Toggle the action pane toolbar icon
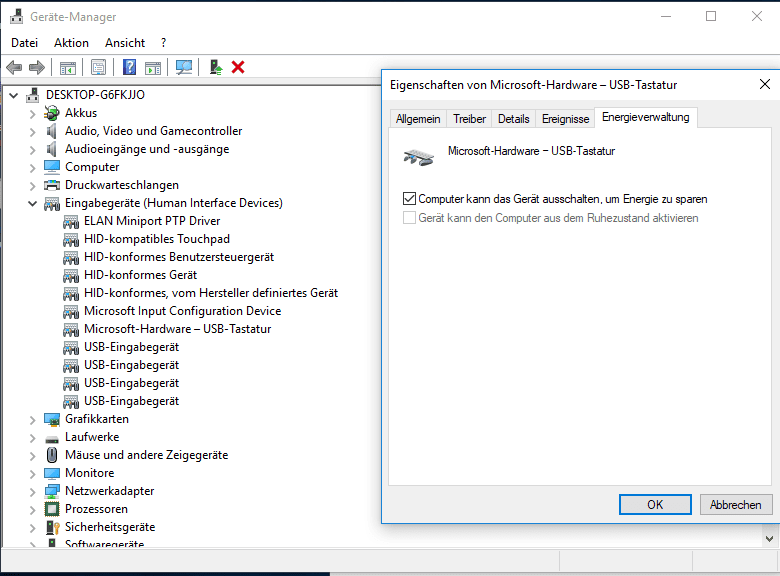 (153, 67)
